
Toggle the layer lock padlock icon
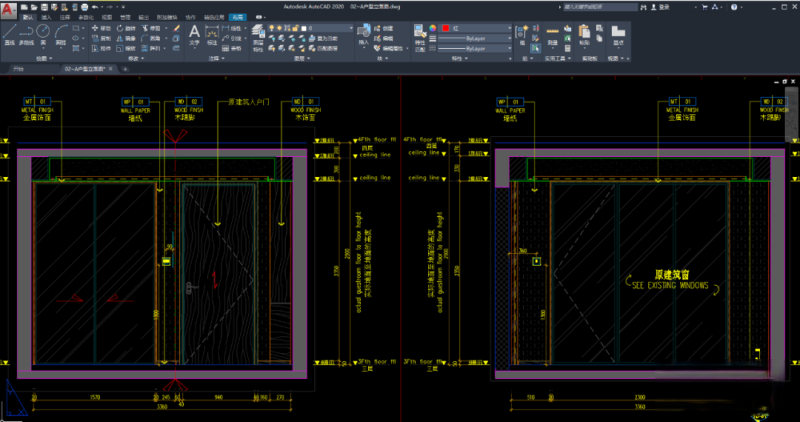coord(293,28)
